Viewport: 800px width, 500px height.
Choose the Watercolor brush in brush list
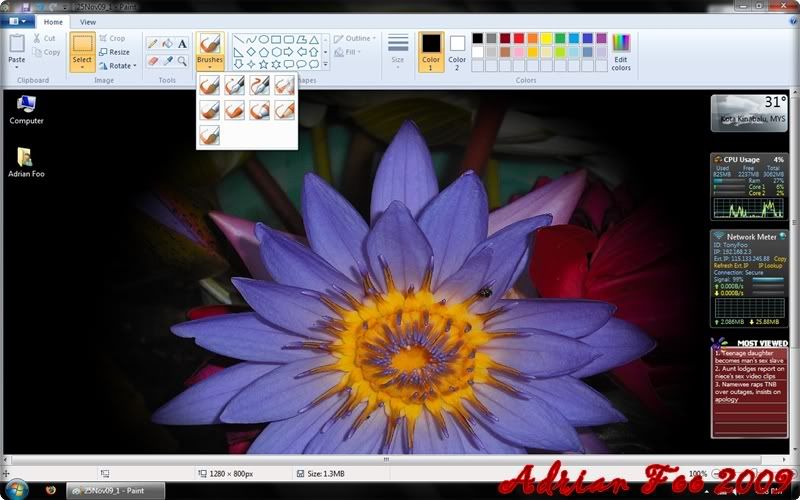[209, 135]
